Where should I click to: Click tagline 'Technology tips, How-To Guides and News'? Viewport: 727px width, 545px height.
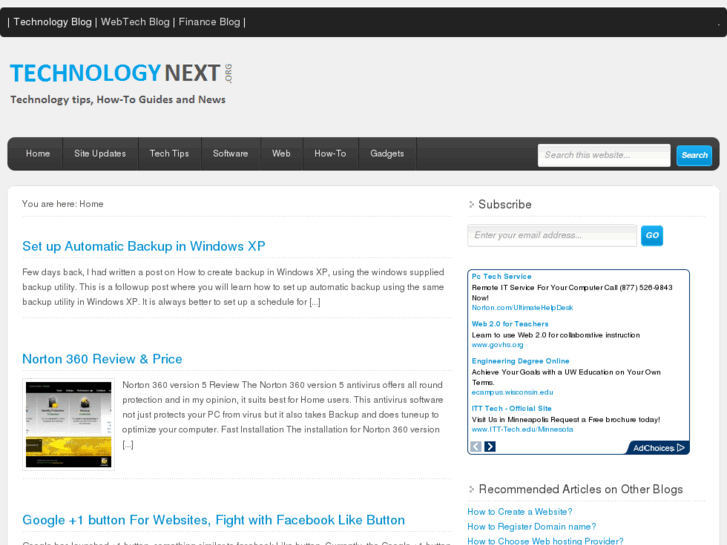click(118, 100)
